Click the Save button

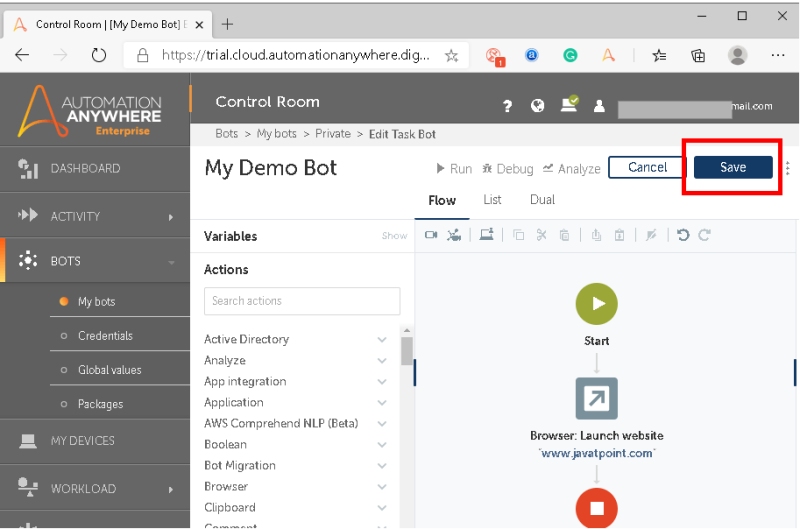(733, 167)
